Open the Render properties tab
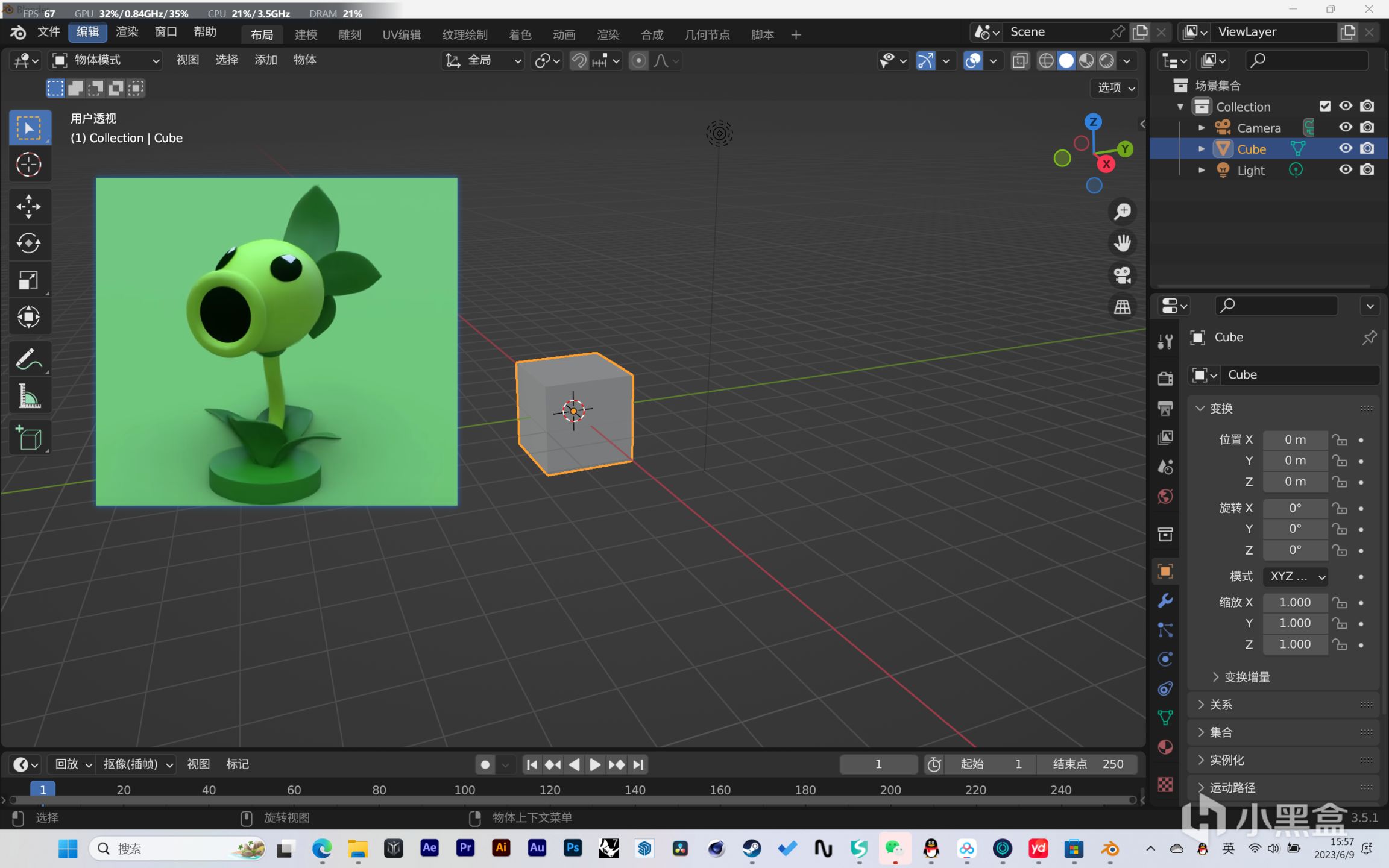Screen dimensions: 1389x868 [1165, 378]
